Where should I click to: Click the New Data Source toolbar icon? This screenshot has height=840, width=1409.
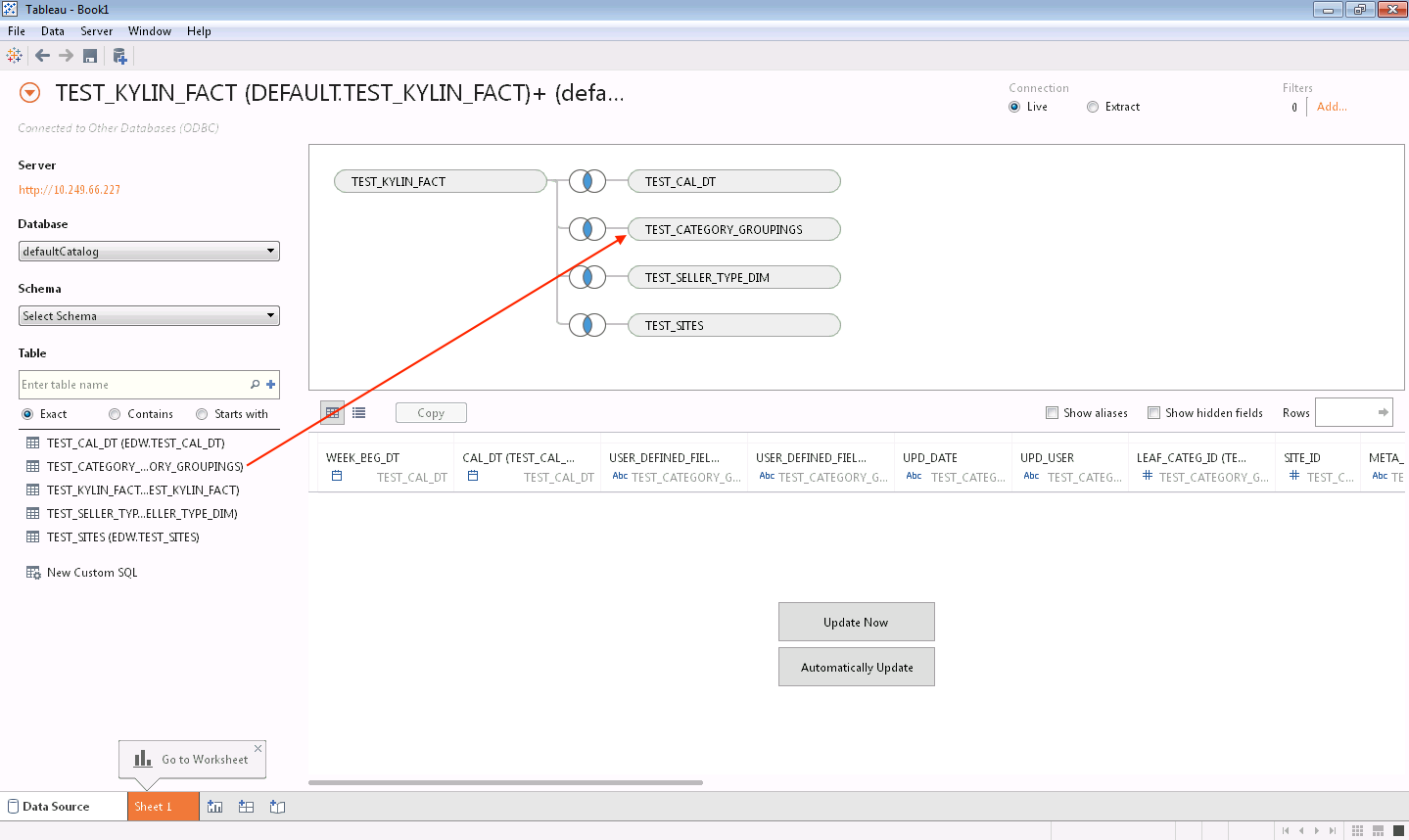[x=119, y=56]
